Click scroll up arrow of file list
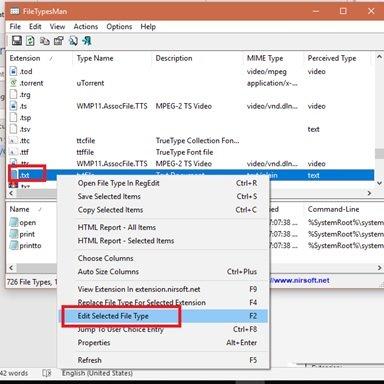Screen dimensions: 384x384 [379, 57]
